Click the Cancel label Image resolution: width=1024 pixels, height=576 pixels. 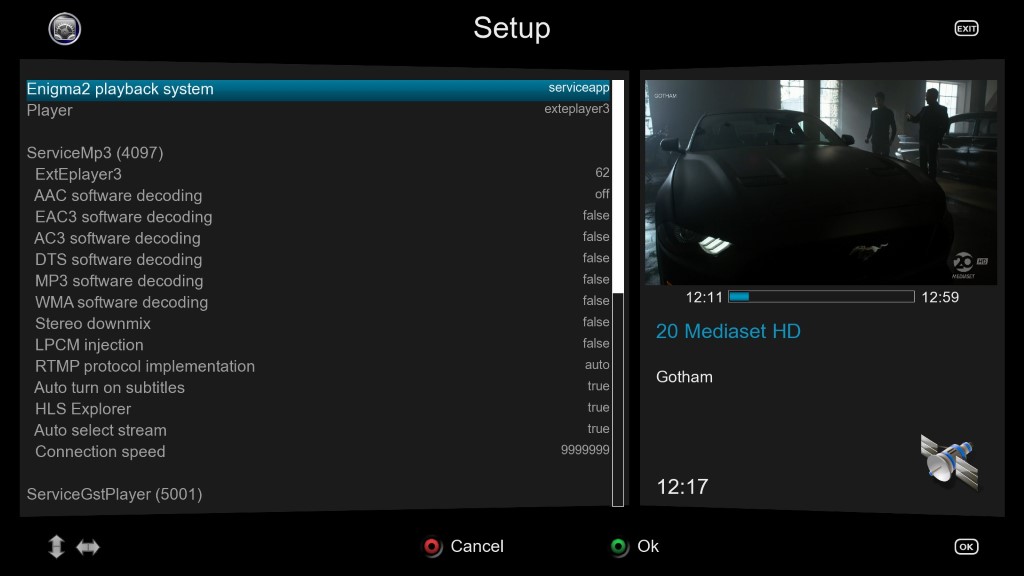click(477, 546)
